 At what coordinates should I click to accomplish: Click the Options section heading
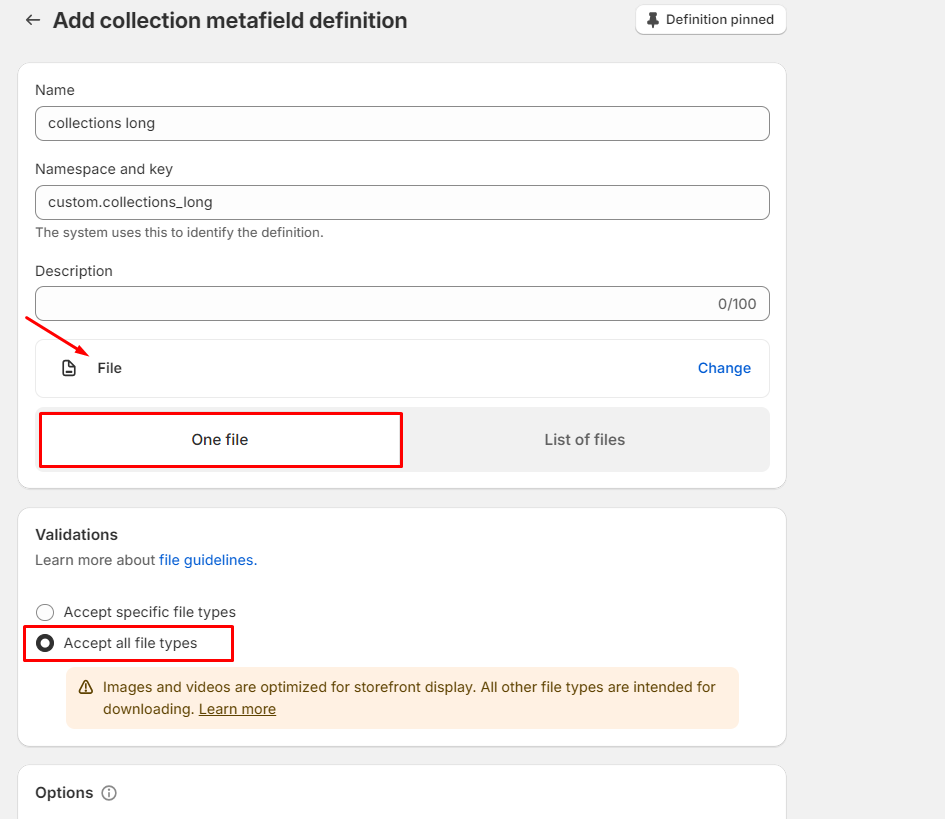click(64, 793)
